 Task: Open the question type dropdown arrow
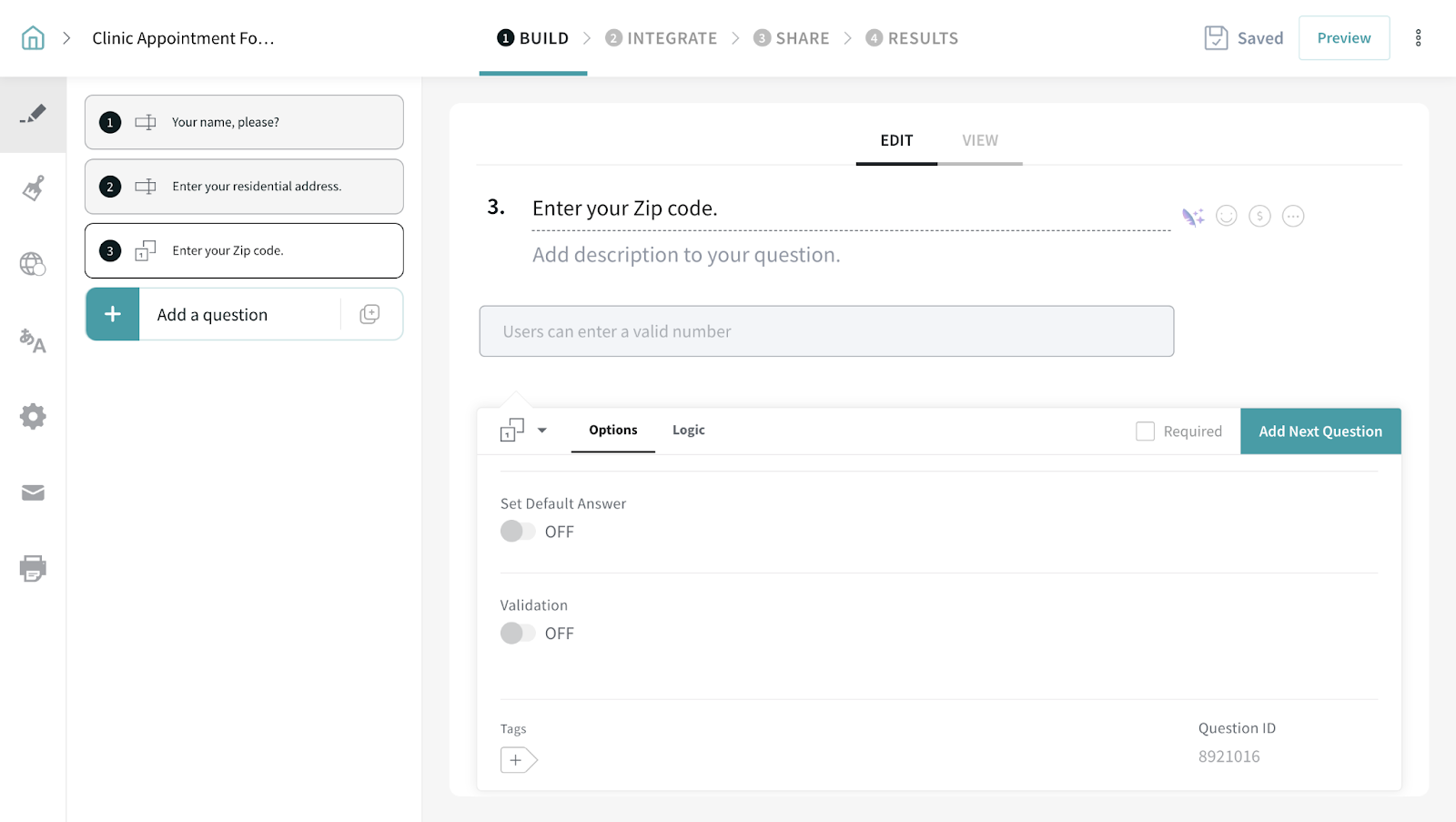[x=542, y=431]
